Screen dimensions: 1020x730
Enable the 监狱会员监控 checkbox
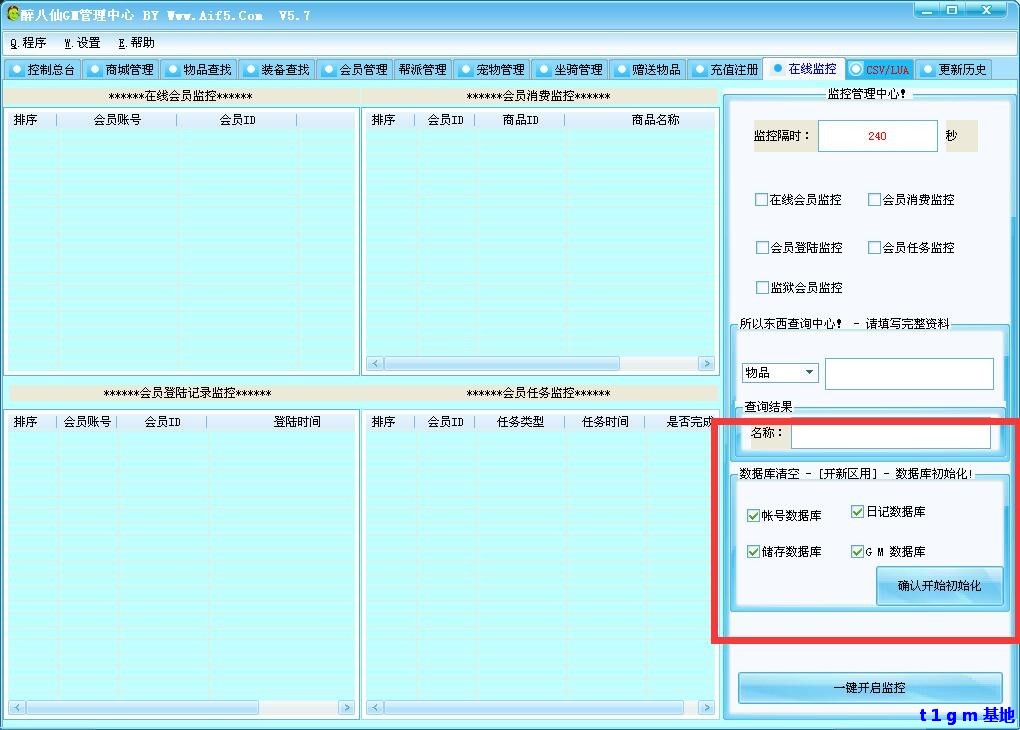(761, 287)
